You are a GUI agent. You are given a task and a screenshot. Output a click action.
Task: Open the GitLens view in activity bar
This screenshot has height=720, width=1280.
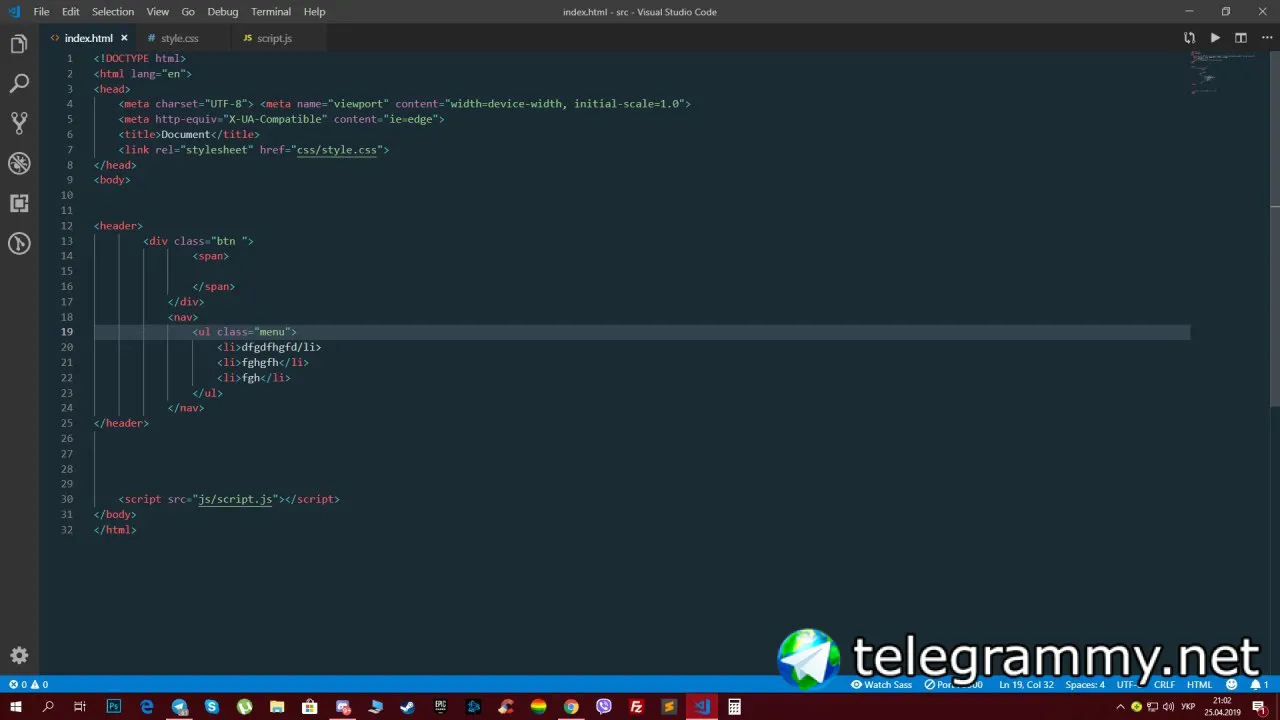coord(19,243)
